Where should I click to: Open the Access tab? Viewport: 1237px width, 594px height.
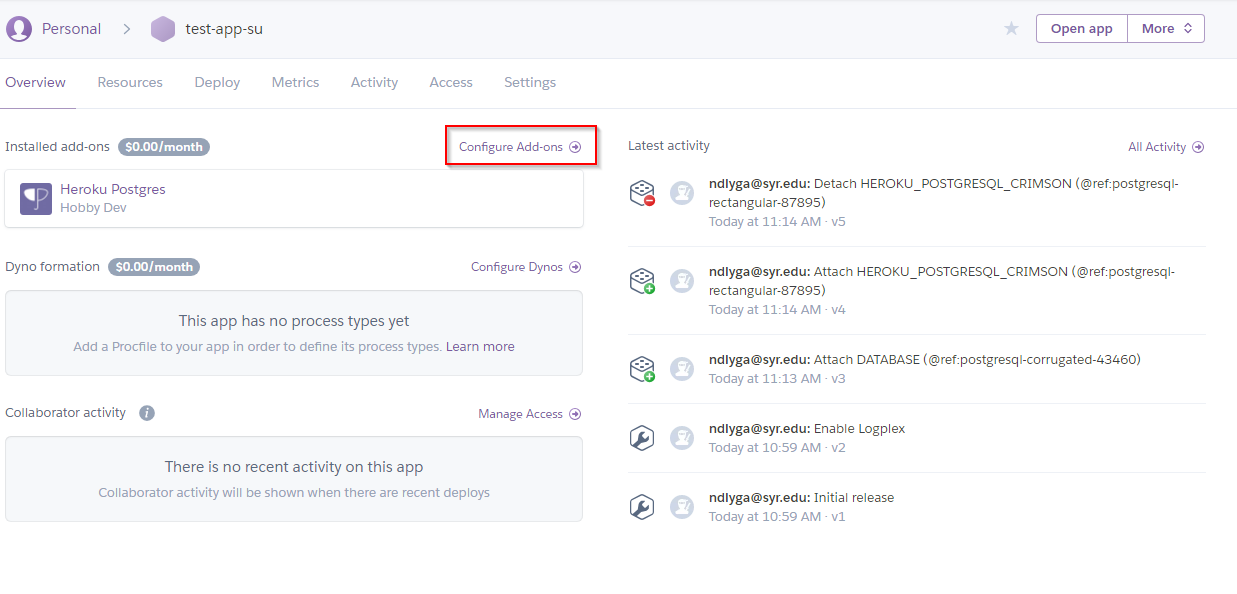tap(451, 83)
